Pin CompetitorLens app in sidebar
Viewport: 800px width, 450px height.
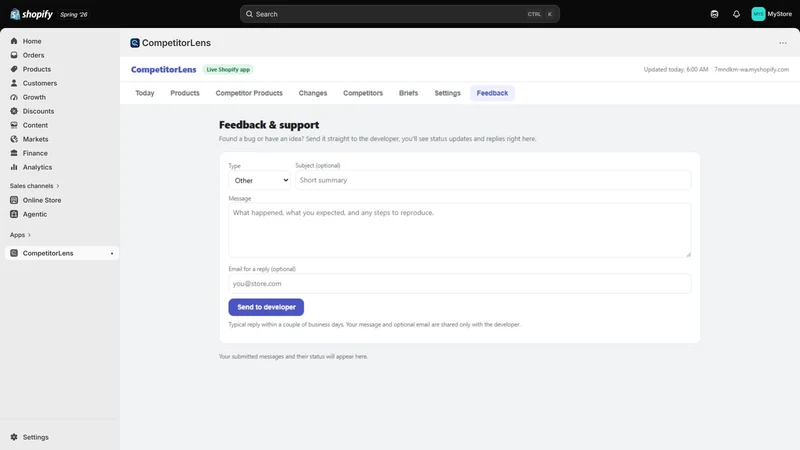(x=112, y=254)
